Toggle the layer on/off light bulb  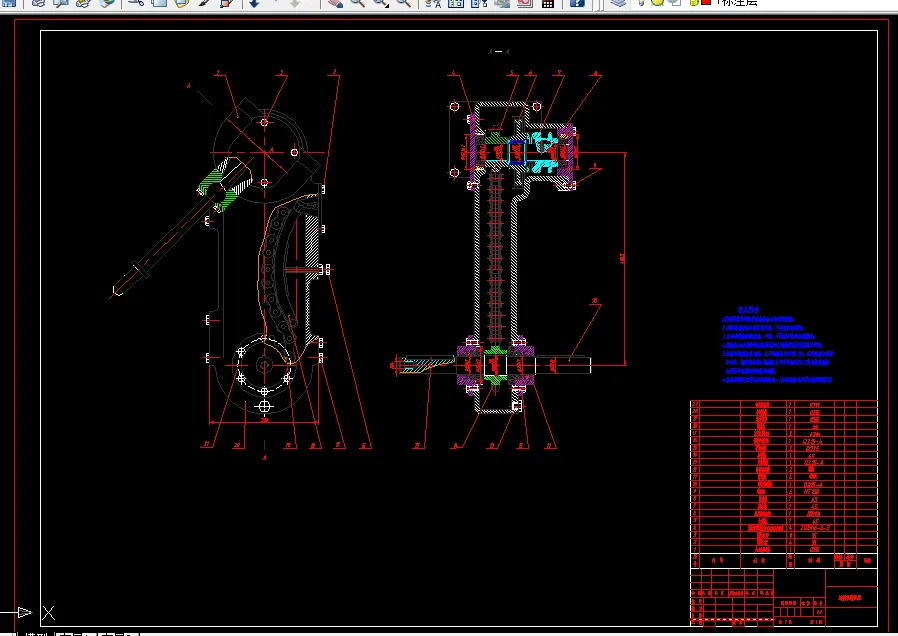coord(641,2)
